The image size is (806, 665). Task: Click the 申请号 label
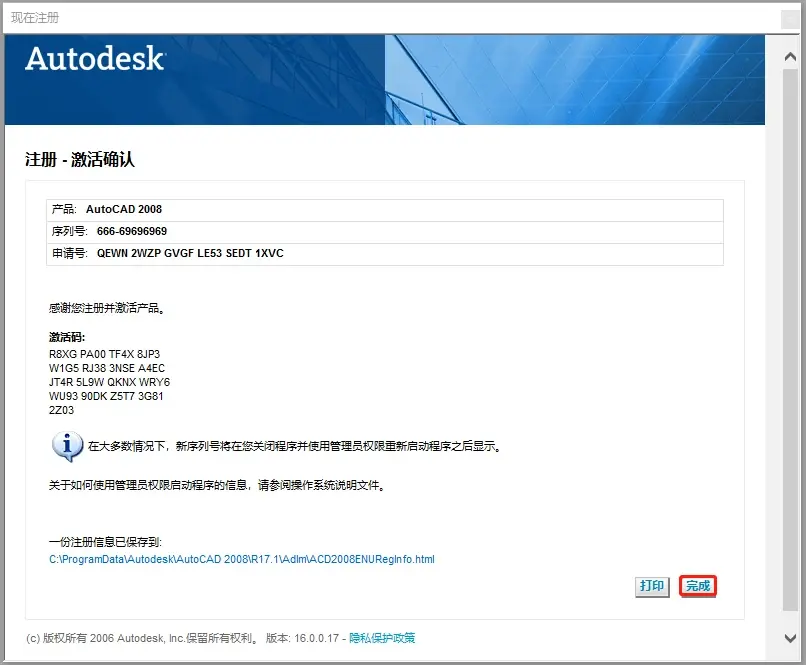click(x=69, y=253)
